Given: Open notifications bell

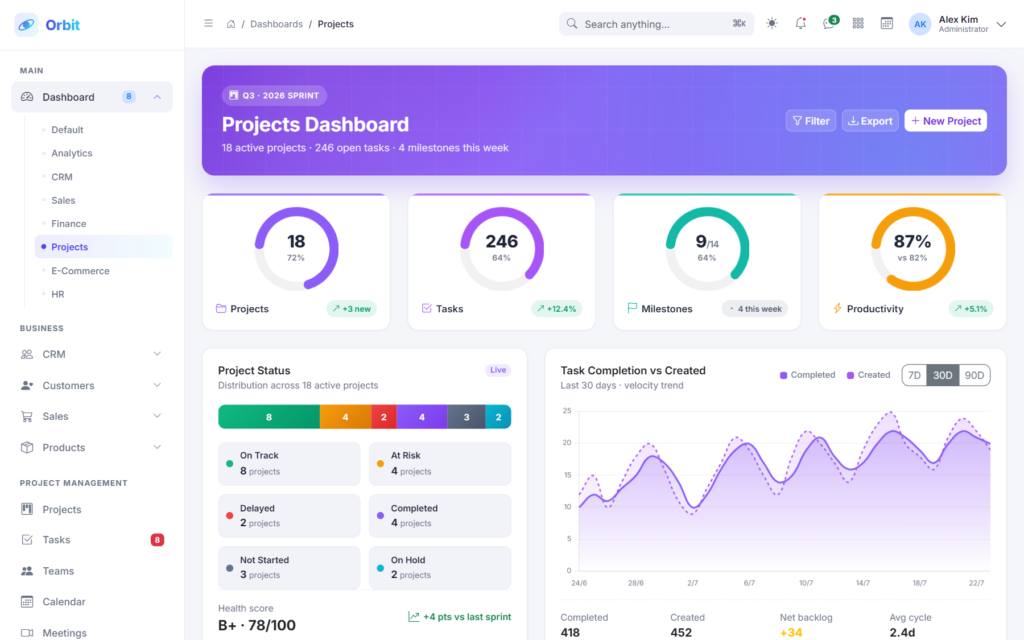Looking at the screenshot, I should 801,24.
